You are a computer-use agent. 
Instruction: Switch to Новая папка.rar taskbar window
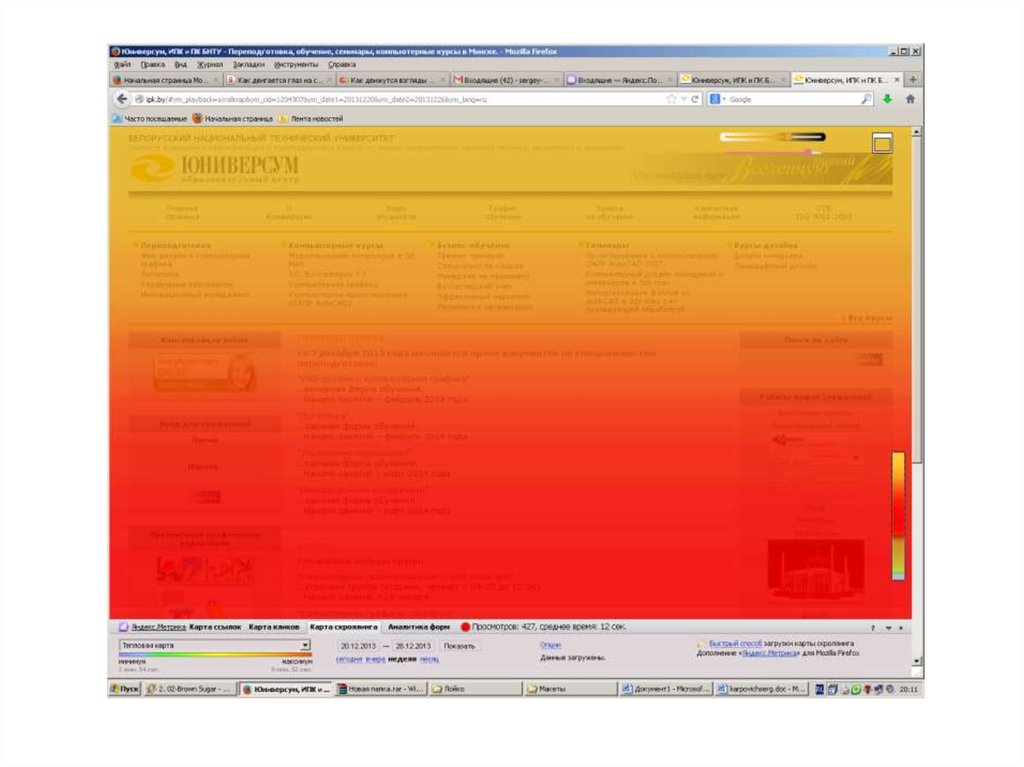click(381, 689)
